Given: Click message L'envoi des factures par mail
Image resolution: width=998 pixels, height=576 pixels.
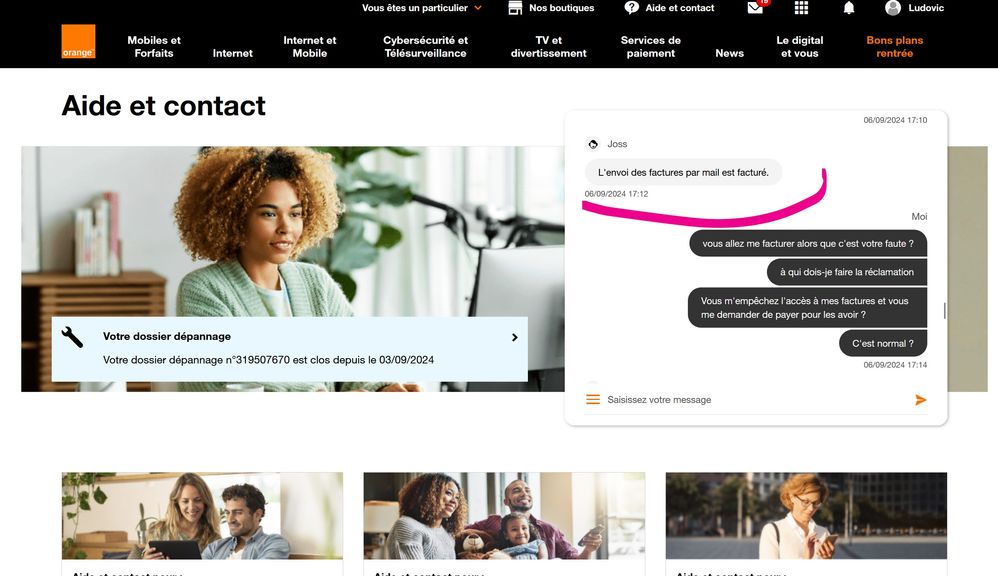Looking at the screenshot, I should 683,172.
